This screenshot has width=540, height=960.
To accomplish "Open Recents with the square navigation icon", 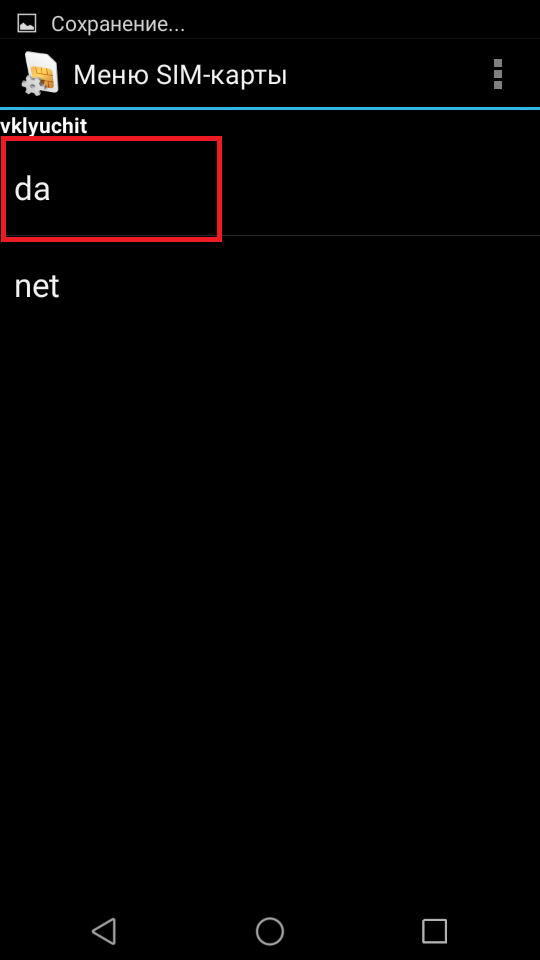I will pyautogui.click(x=434, y=931).
